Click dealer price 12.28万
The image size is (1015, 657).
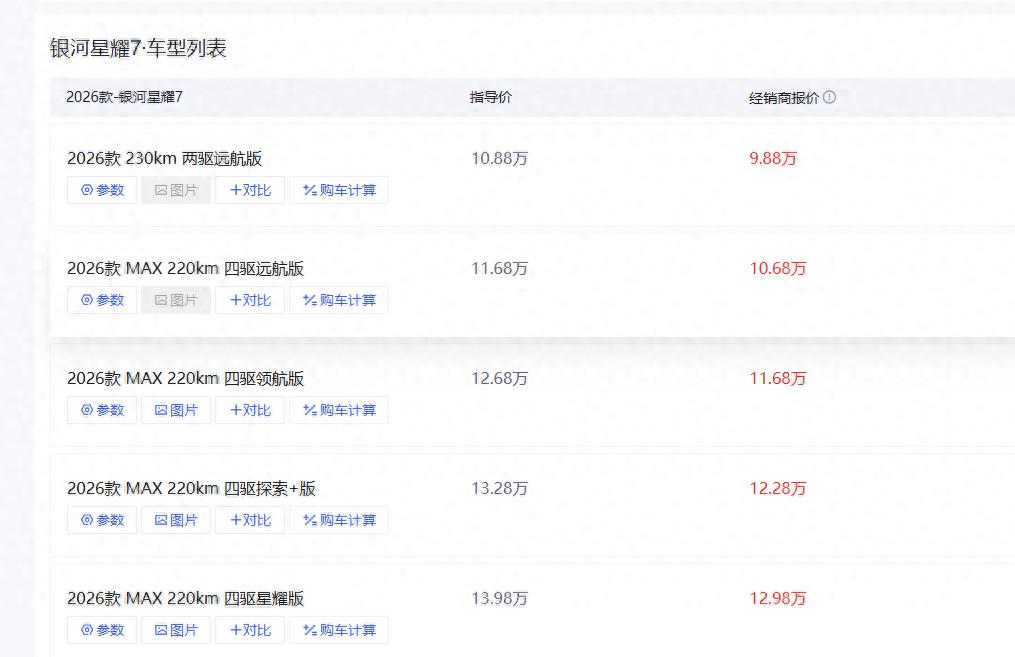[x=777, y=489]
